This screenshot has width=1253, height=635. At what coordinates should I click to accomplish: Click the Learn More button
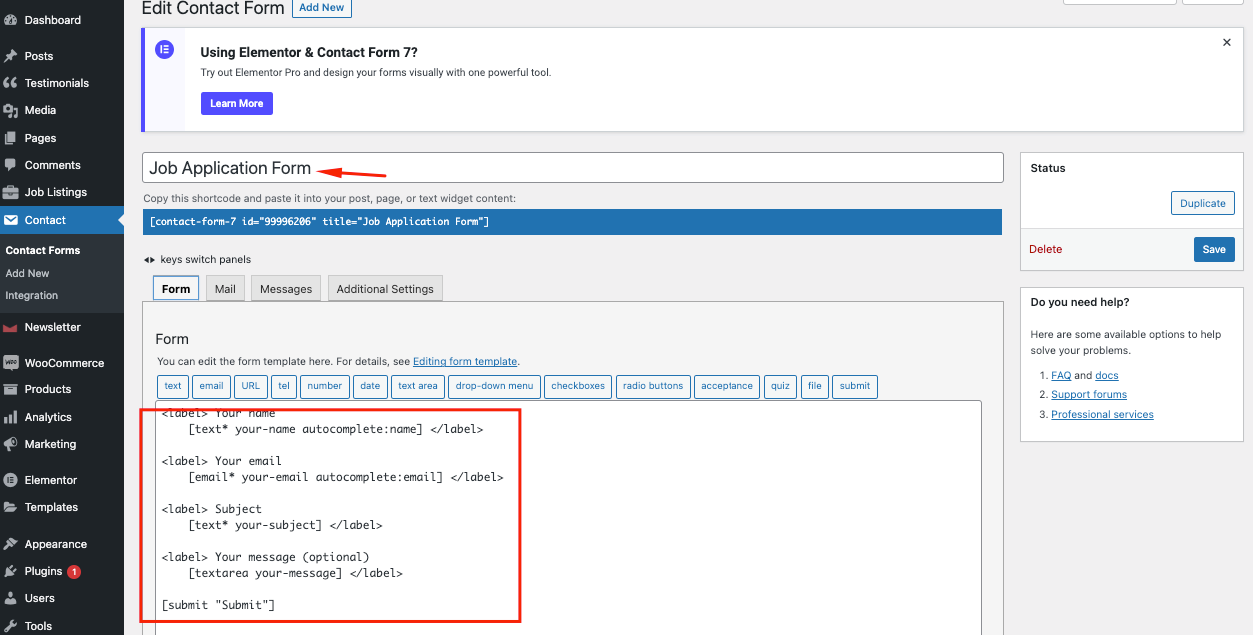236,103
